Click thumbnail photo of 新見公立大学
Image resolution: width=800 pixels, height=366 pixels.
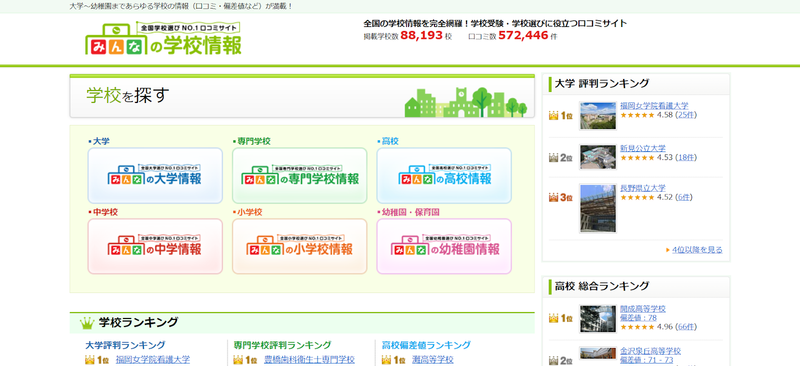598,157
